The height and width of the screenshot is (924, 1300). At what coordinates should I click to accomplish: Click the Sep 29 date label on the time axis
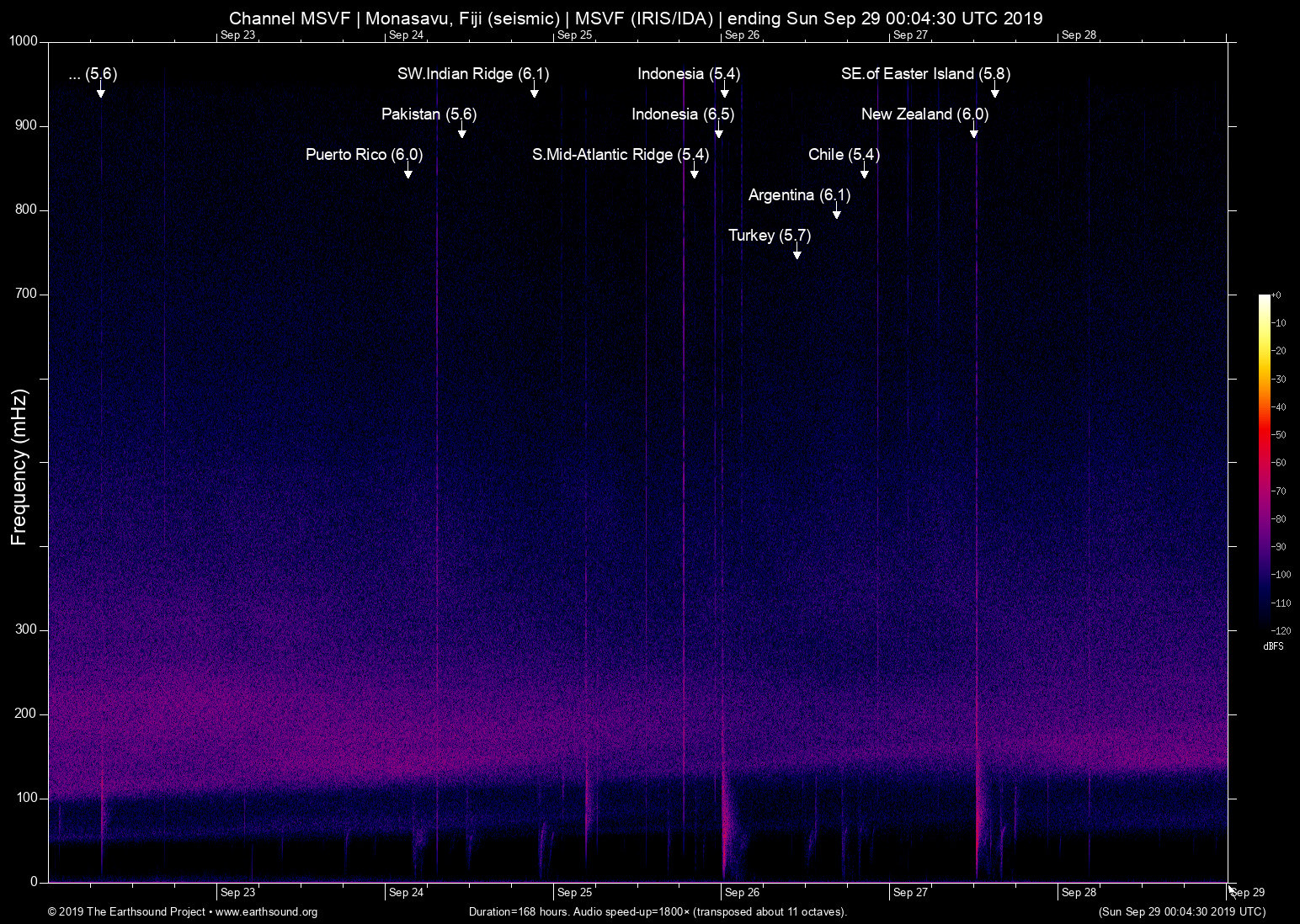click(1248, 893)
